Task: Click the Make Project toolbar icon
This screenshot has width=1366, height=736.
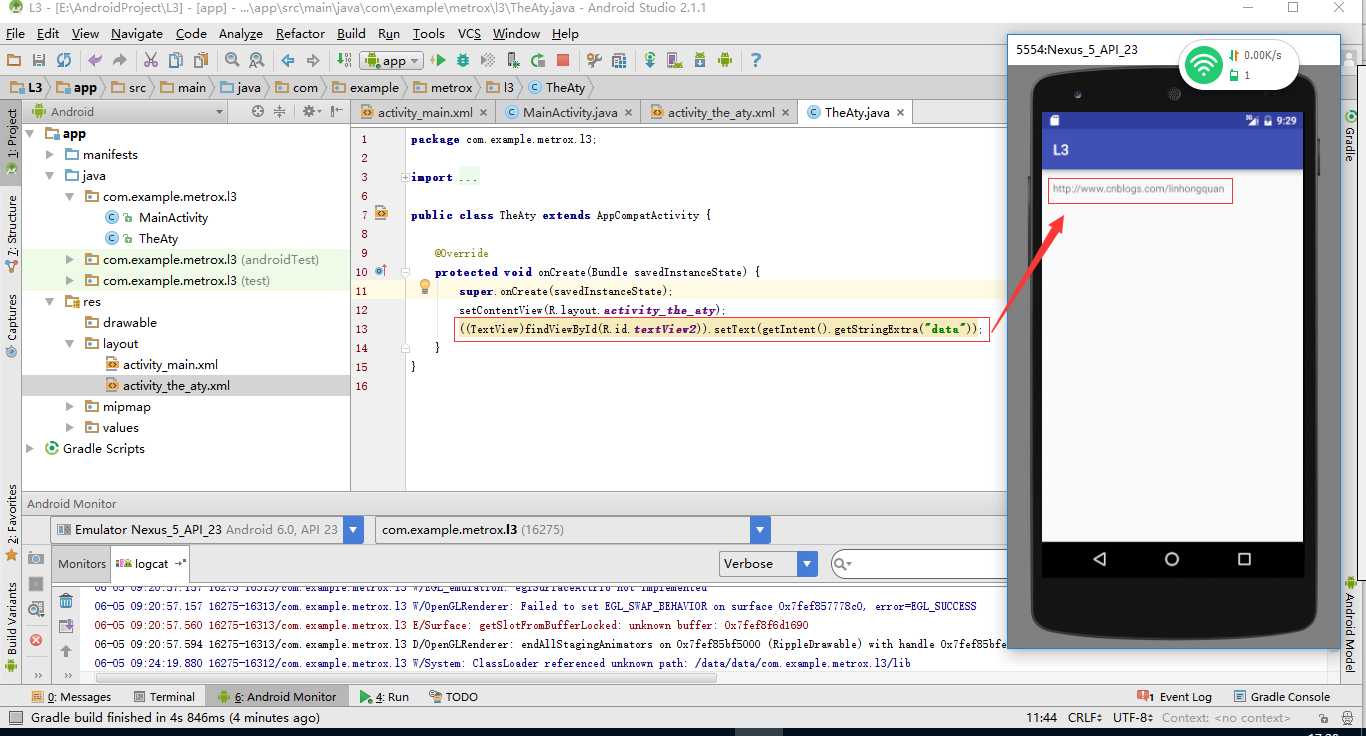Action: 345,60
